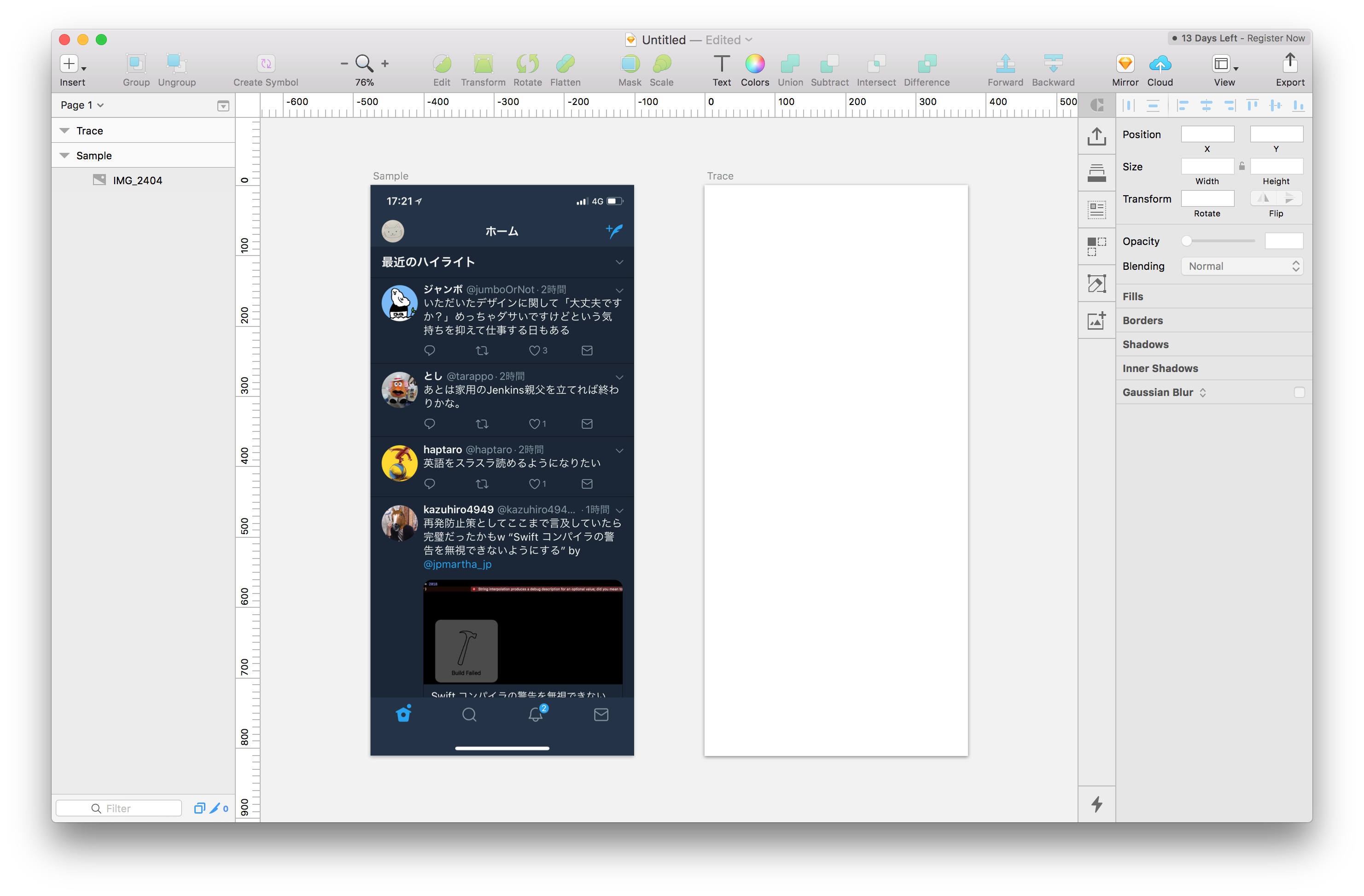Toggle the Gaussian Blur checkbox

(1299, 392)
